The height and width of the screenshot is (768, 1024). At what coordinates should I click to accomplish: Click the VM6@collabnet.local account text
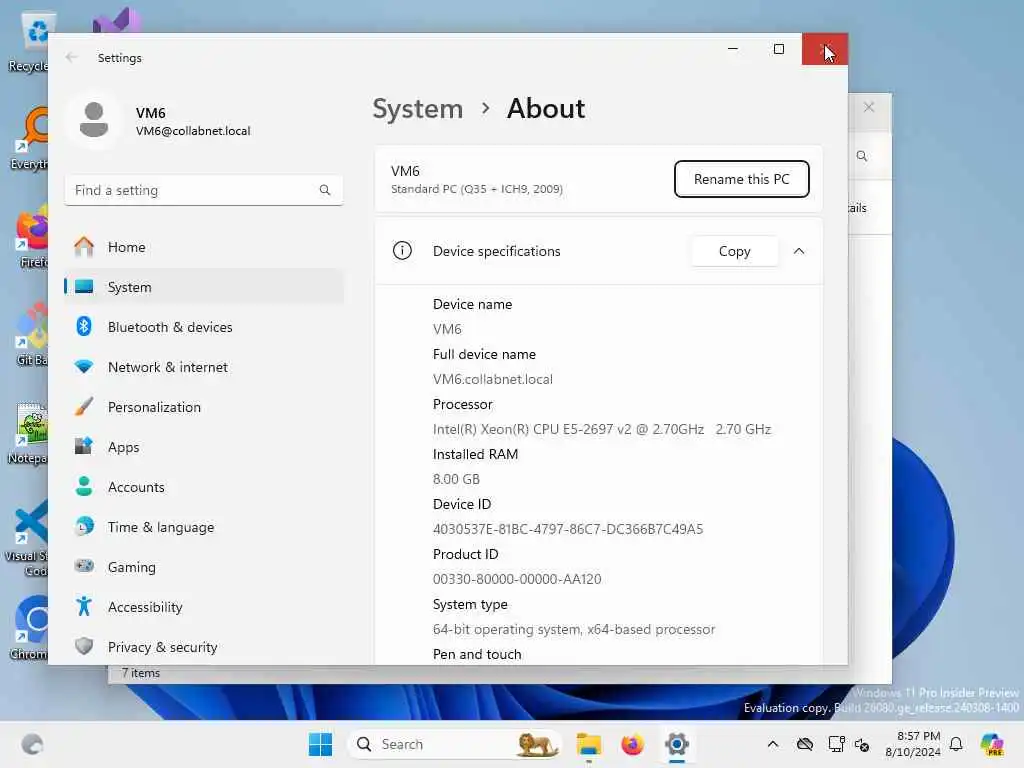point(193,131)
